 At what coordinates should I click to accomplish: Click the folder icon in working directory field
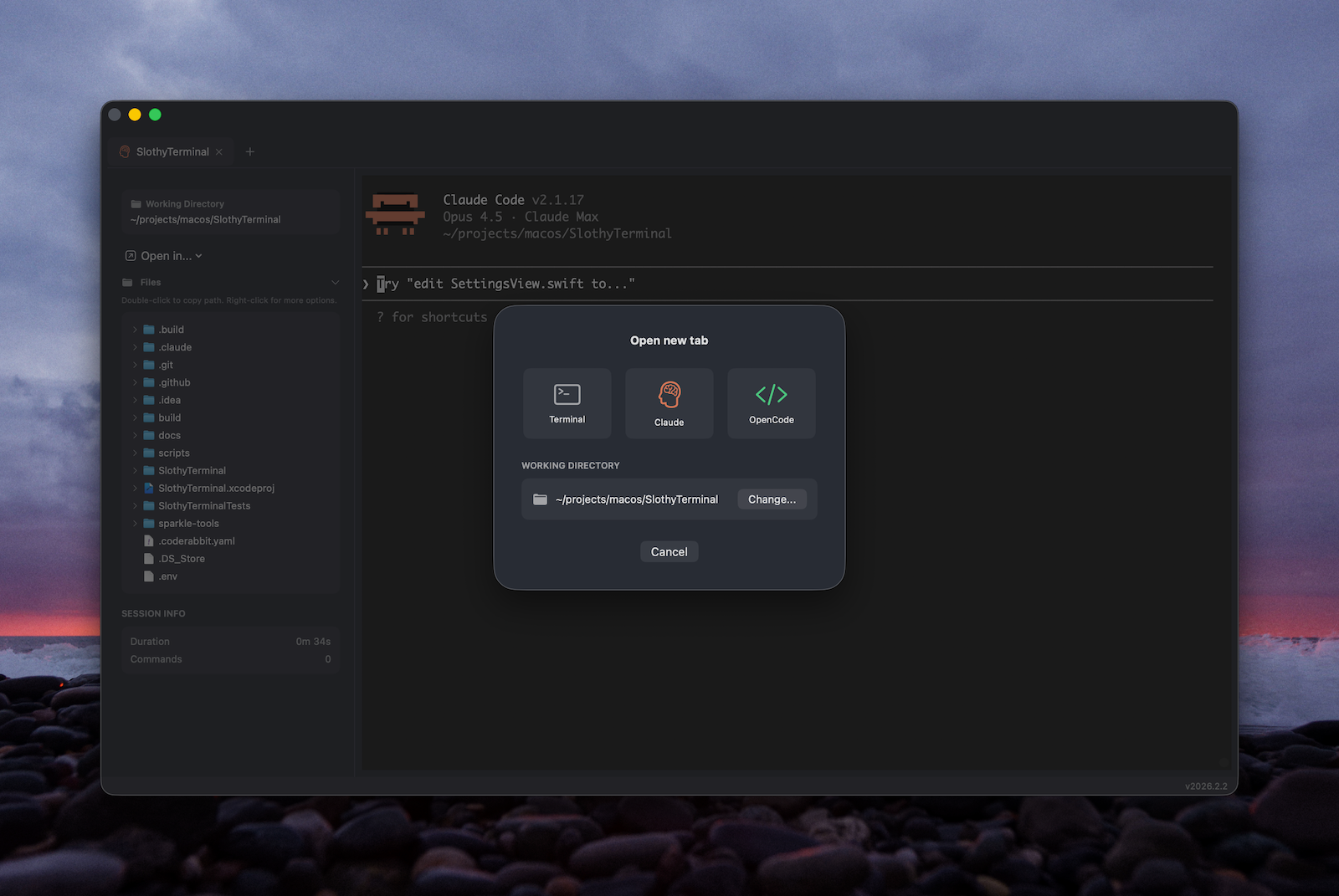click(x=541, y=499)
